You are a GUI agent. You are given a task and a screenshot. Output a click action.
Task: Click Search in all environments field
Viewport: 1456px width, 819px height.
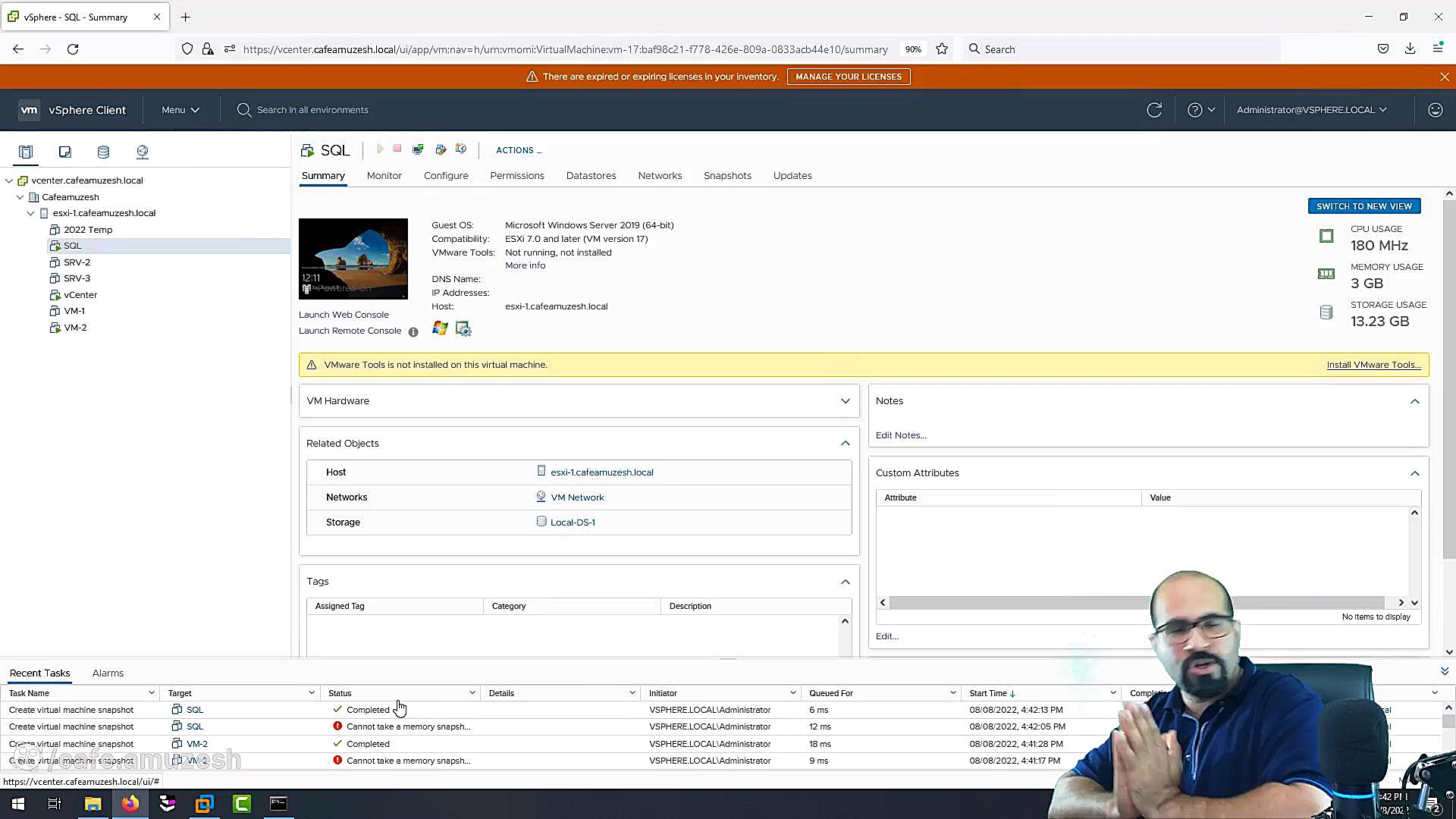(312, 110)
